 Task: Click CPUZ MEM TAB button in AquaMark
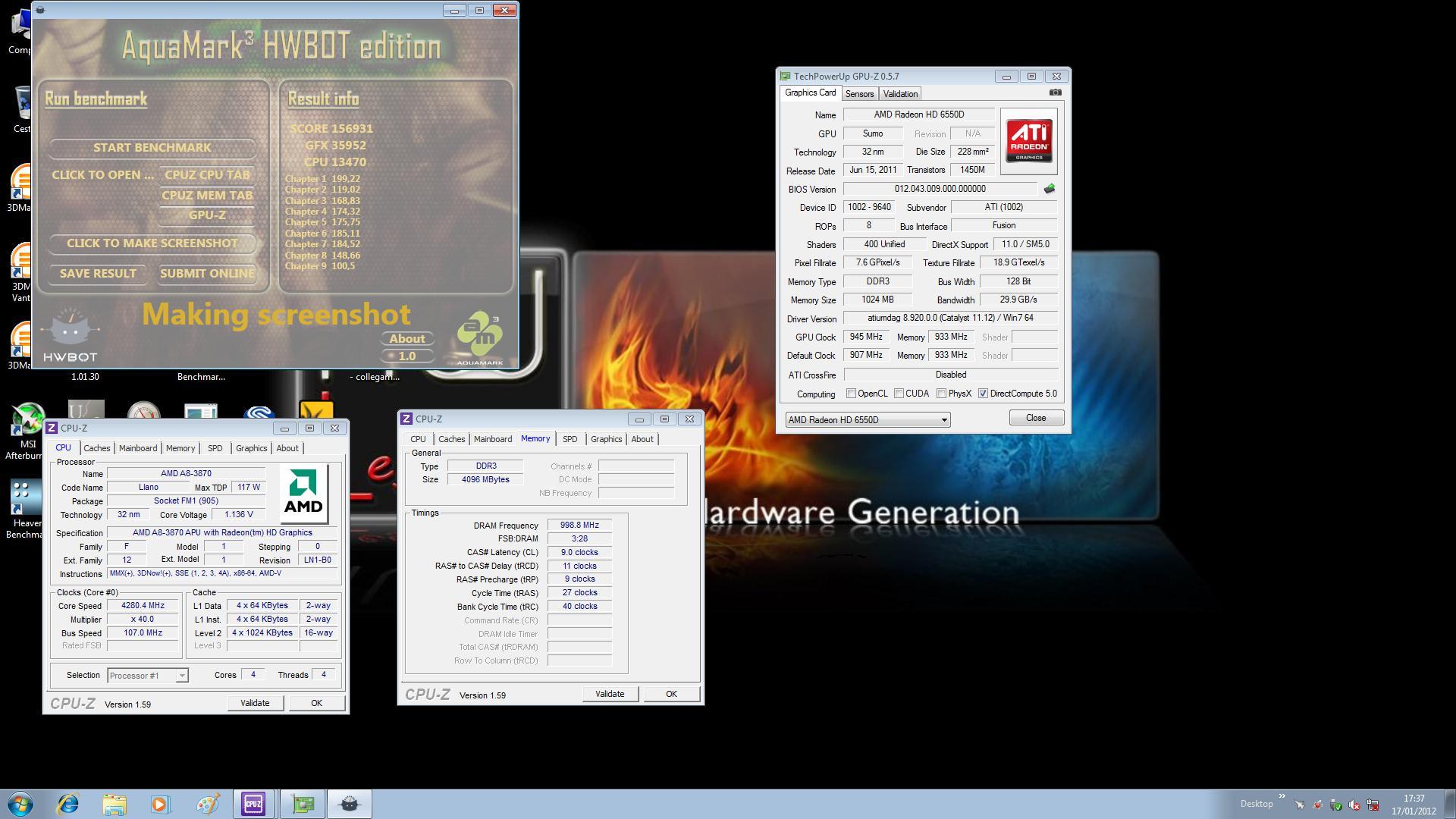point(207,196)
